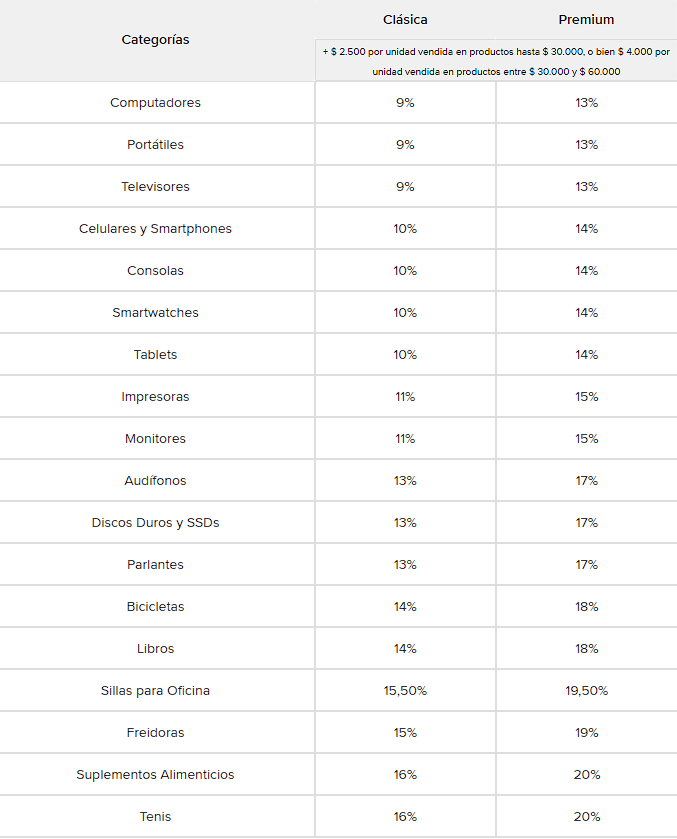Click the Premium percentage for Bicicletas
Image resolution: width=677 pixels, height=839 pixels.
tap(586, 607)
